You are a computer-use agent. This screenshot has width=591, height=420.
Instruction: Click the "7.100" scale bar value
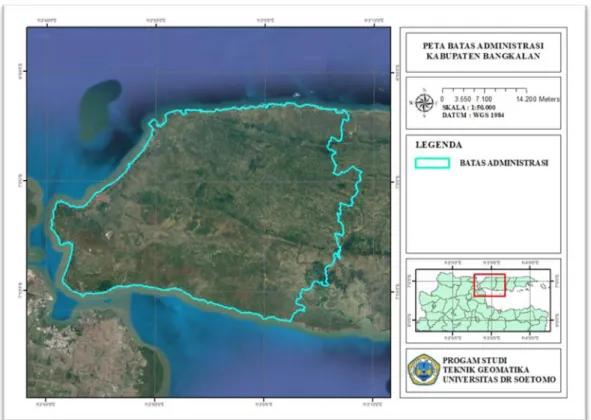click(x=484, y=99)
